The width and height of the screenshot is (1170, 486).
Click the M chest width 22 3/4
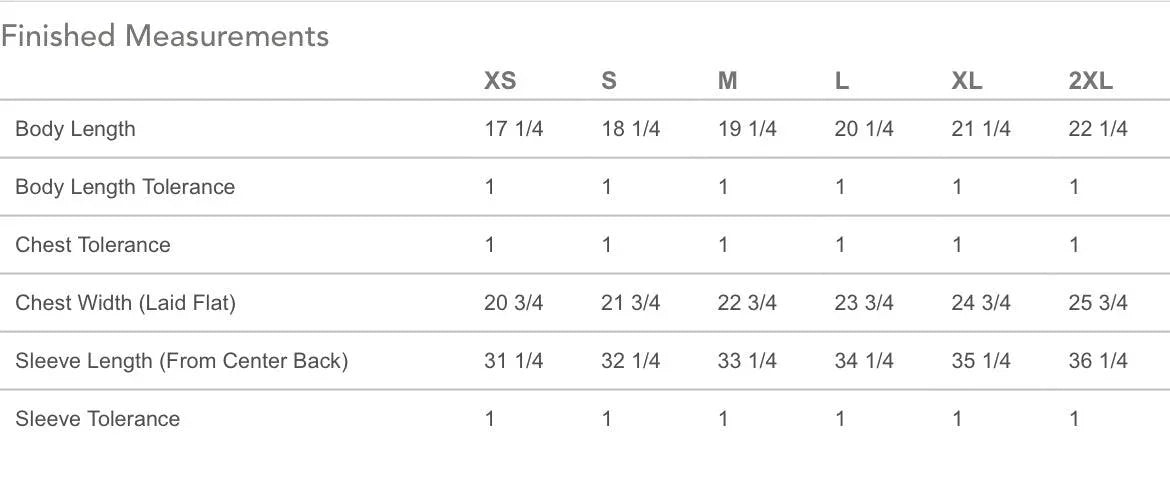click(x=746, y=303)
